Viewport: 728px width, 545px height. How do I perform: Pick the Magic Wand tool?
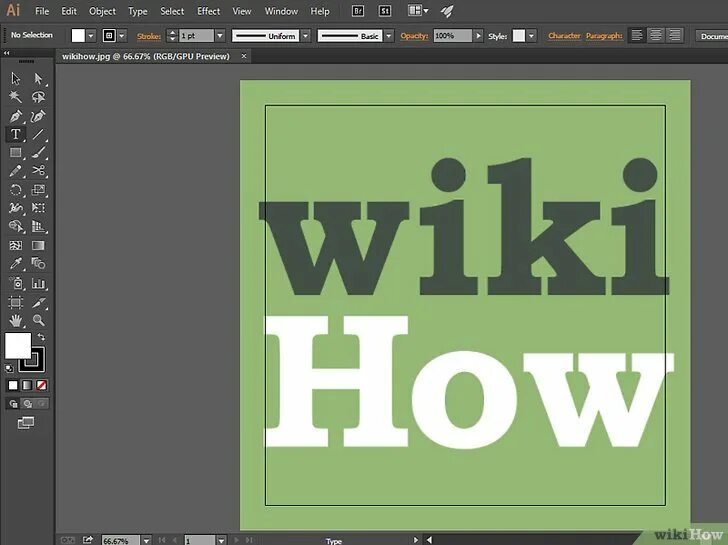15,97
